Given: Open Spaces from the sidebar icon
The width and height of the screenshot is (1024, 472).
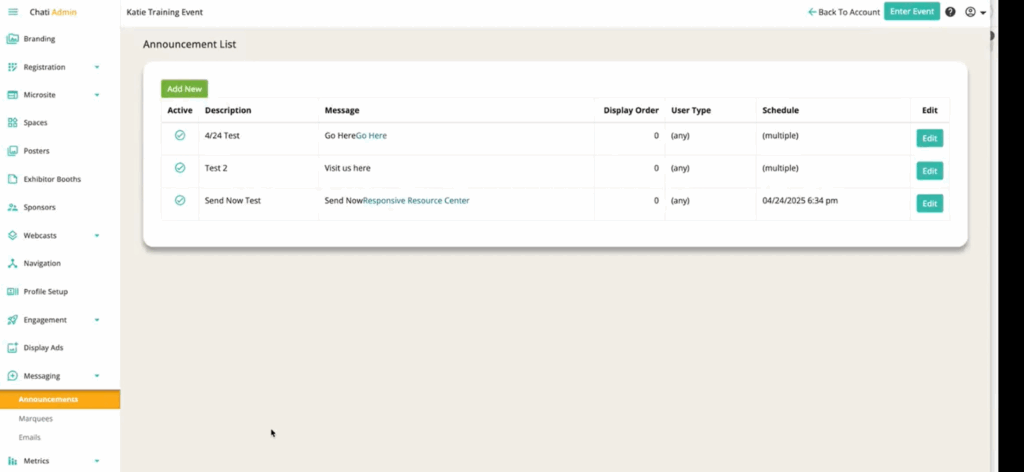Looking at the screenshot, I should (x=12, y=123).
